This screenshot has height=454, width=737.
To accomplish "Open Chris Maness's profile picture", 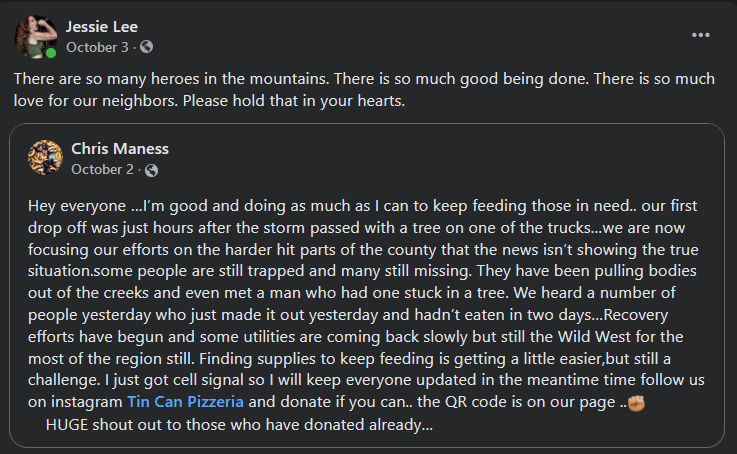I will tap(45, 158).
